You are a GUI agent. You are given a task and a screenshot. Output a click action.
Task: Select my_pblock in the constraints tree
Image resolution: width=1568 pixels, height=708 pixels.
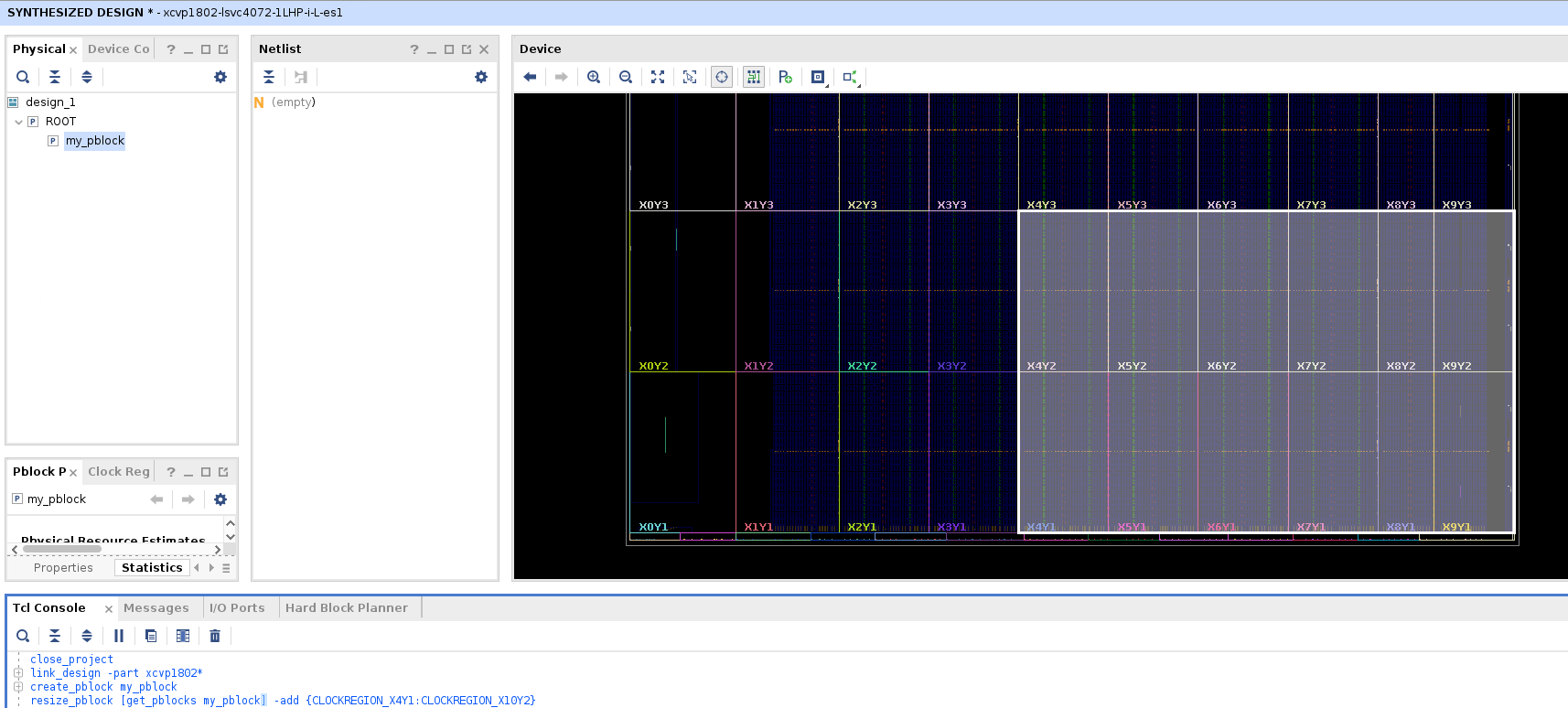pos(94,141)
